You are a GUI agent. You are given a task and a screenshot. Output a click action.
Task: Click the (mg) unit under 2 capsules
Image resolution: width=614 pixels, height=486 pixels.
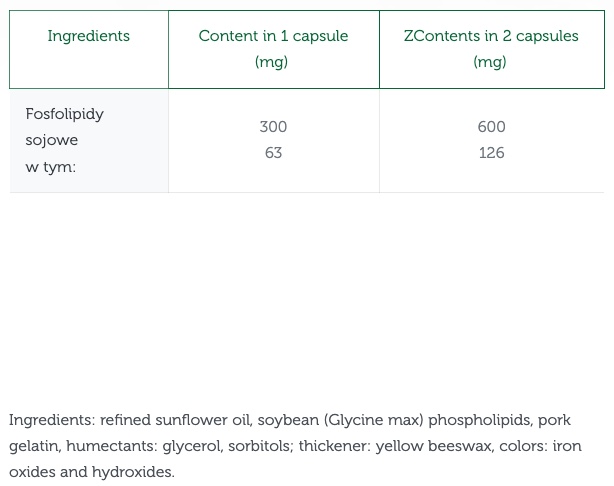490,62
